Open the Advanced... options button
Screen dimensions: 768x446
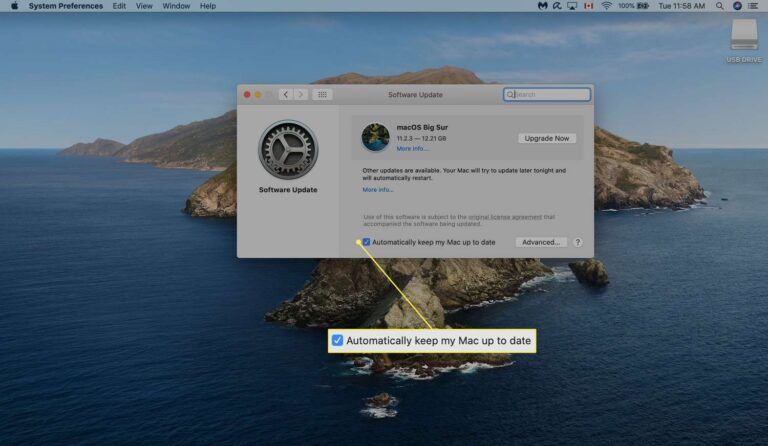click(x=541, y=242)
